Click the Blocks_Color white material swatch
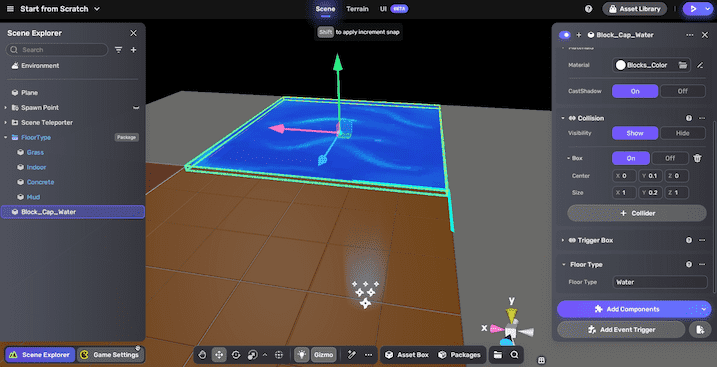The width and height of the screenshot is (717, 367). tap(621, 65)
